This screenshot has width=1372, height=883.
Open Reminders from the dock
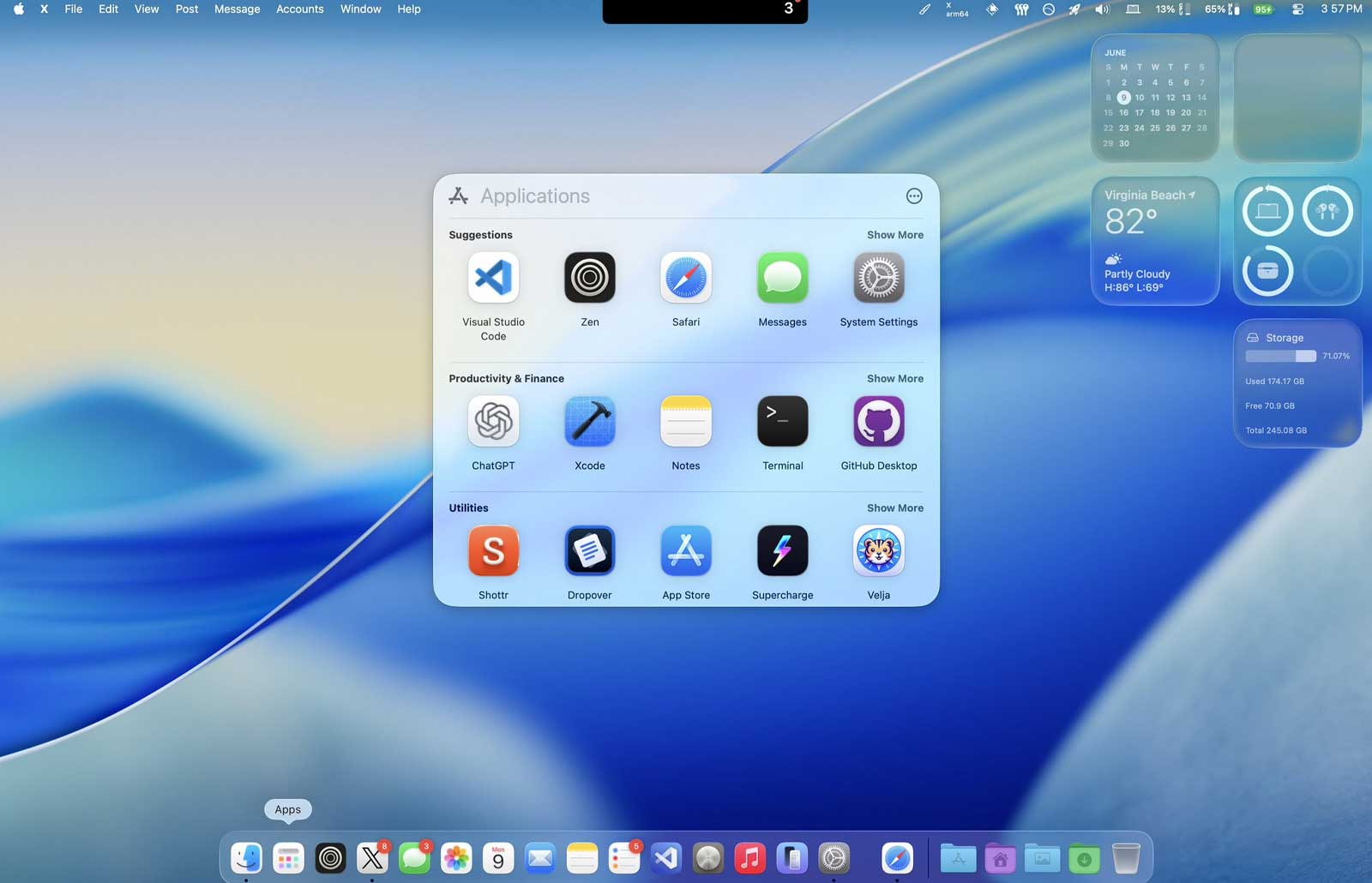[x=624, y=857]
